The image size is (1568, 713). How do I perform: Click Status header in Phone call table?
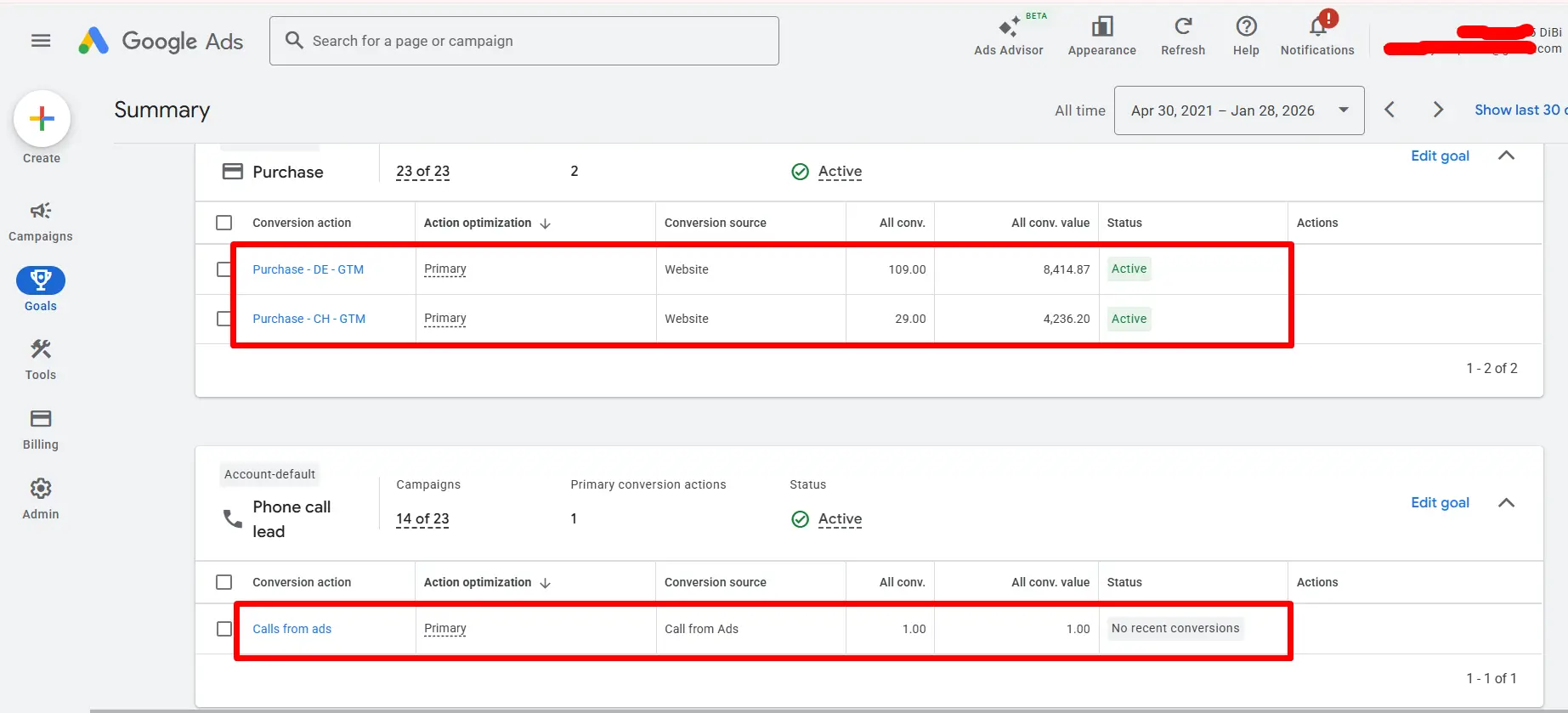click(1124, 582)
